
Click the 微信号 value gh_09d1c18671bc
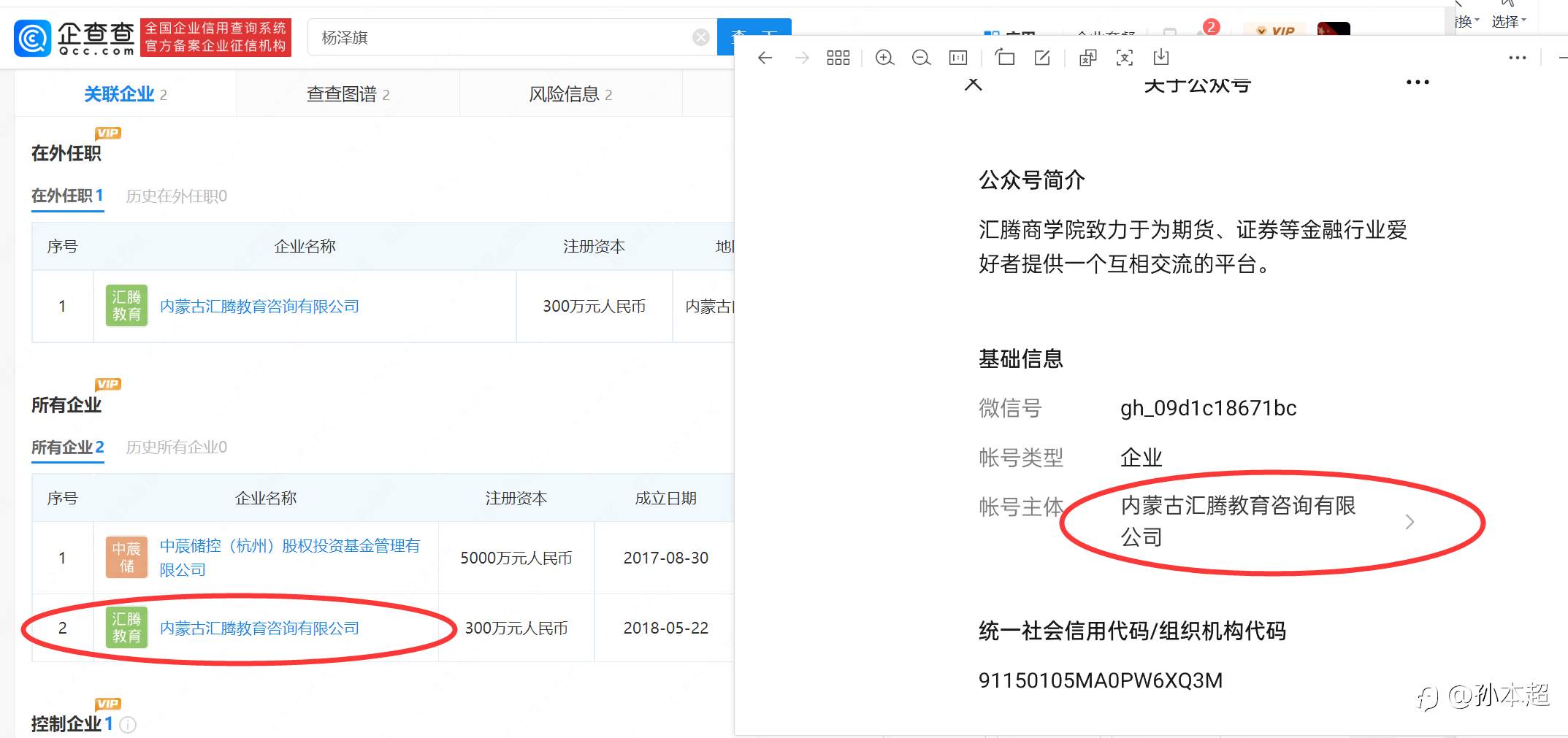(1208, 408)
